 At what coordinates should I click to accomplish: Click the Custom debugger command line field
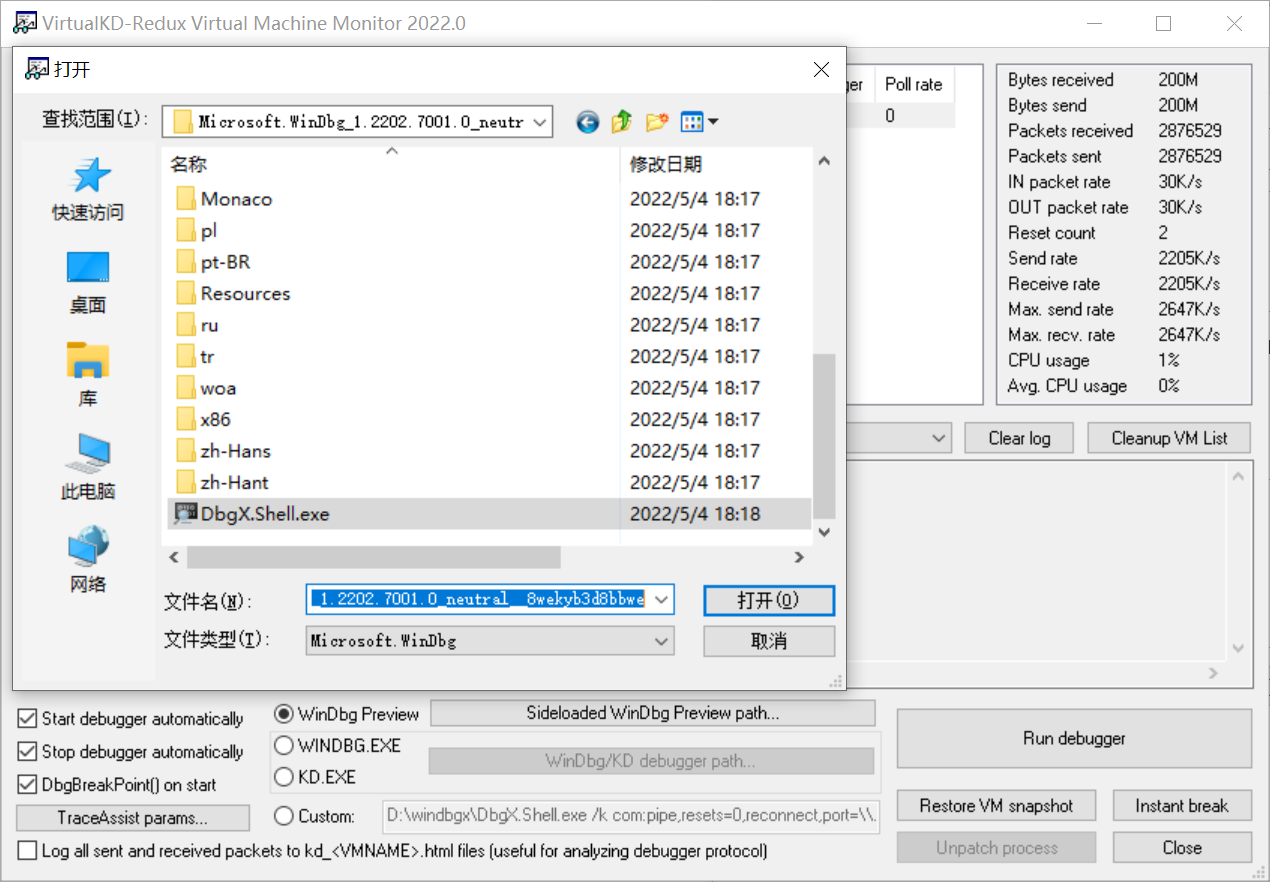632,816
